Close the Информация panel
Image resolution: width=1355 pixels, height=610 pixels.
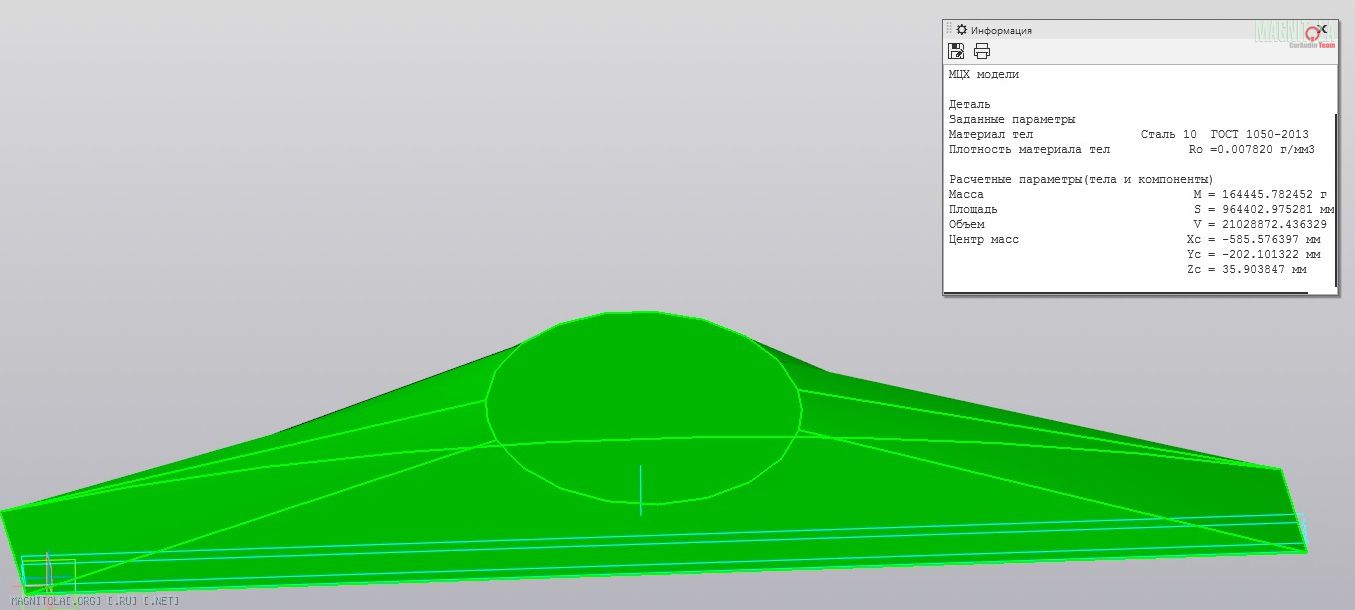[1324, 30]
